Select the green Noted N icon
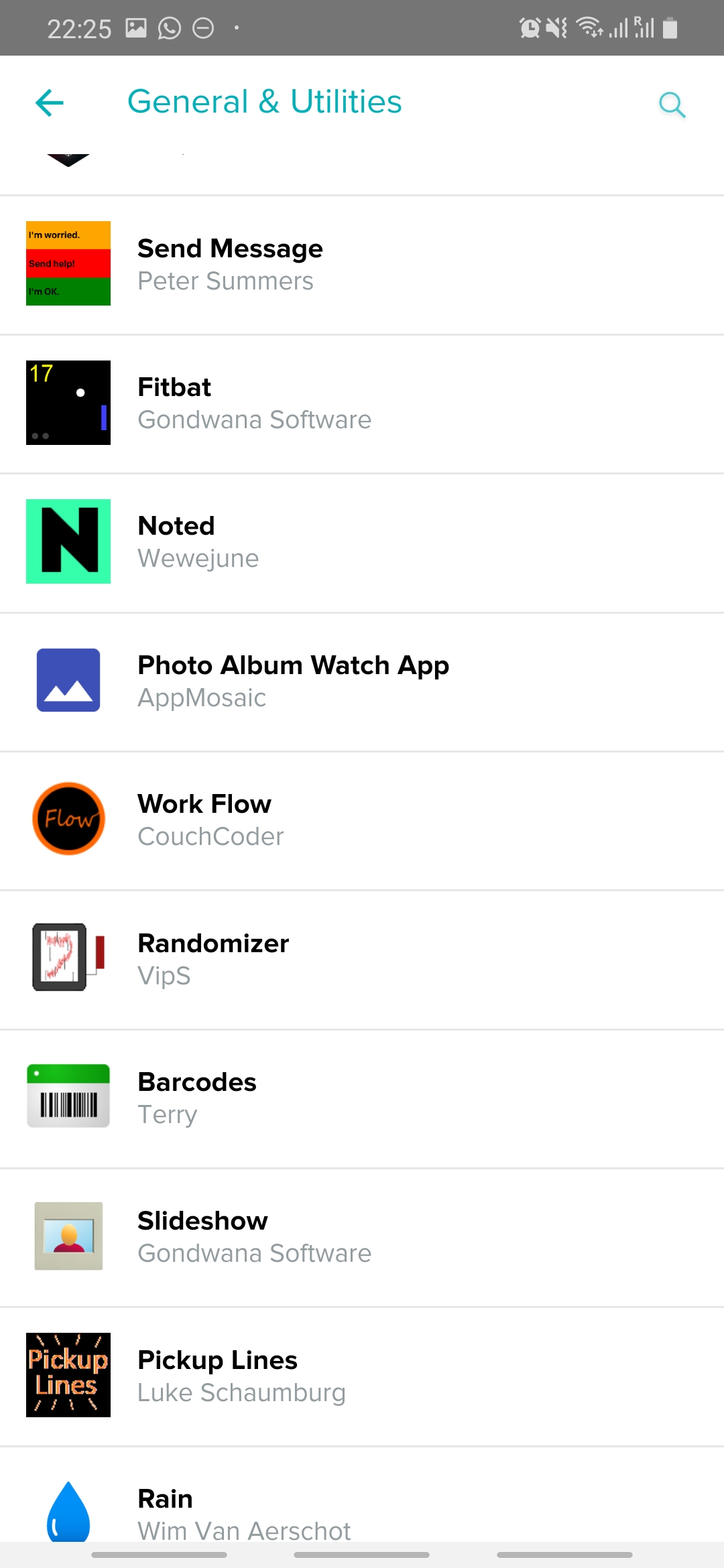This screenshot has height=1568, width=724. pos(68,541)
